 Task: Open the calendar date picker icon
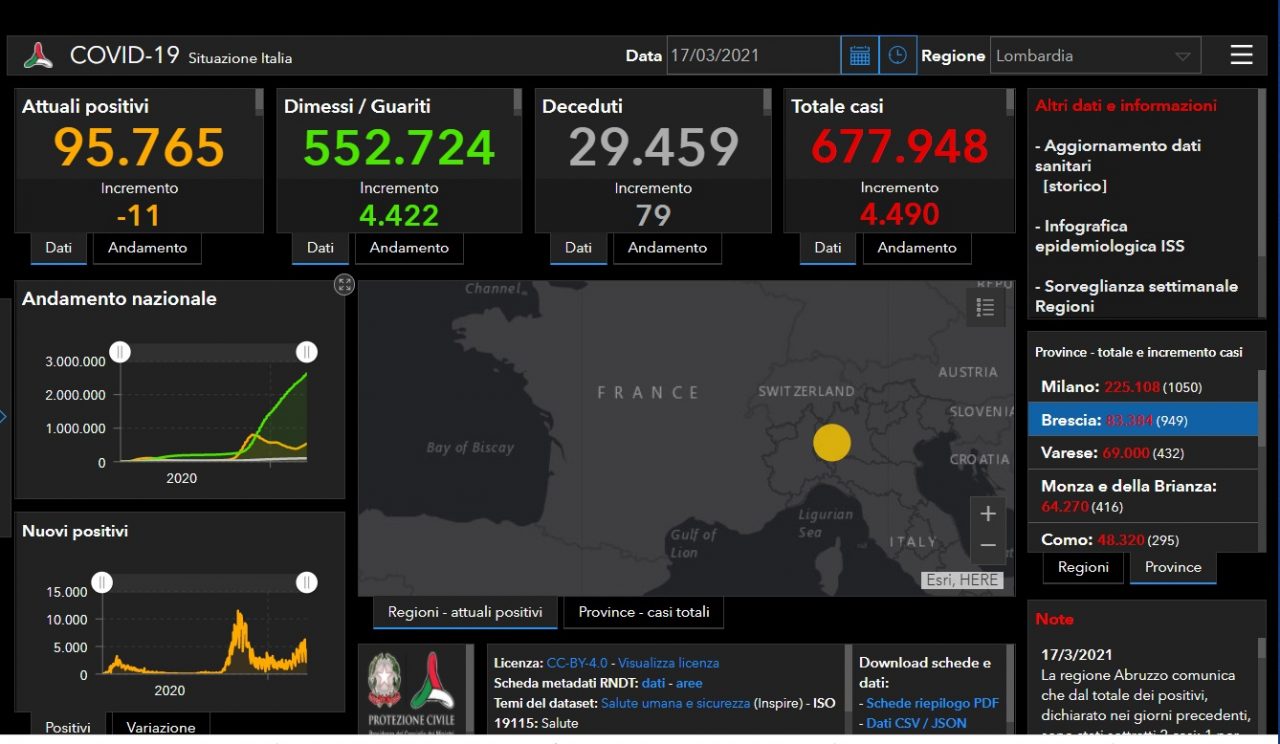click(859, 56)
